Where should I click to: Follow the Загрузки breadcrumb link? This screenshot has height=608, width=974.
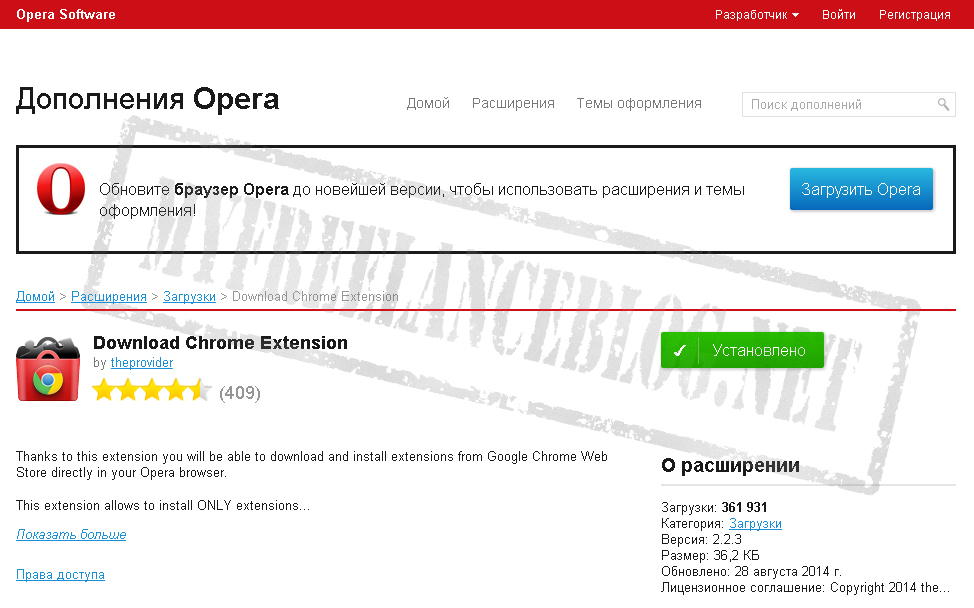coord(189,297)
